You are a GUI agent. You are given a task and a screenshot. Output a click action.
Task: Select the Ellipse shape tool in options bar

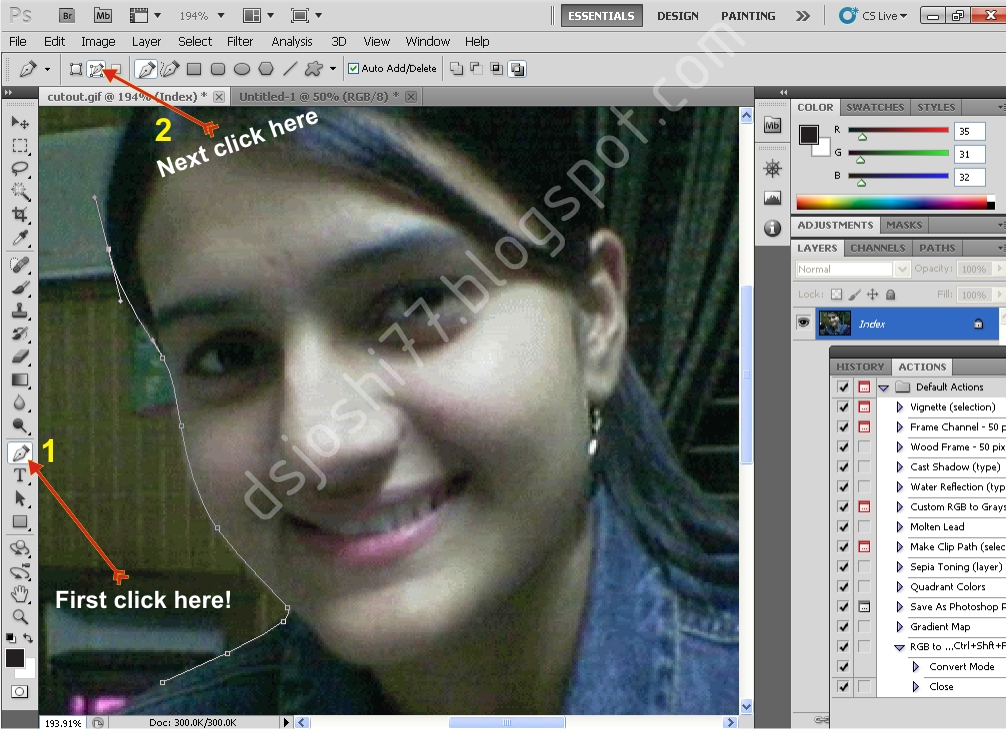coord(241,69)
